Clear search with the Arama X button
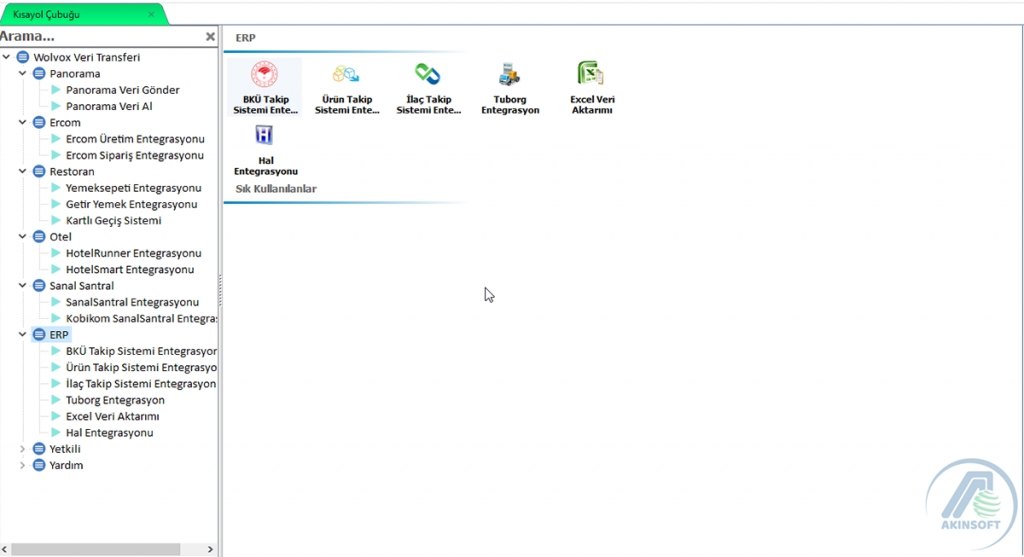Viewport: 1024px width, 557px height. (210, 37)
